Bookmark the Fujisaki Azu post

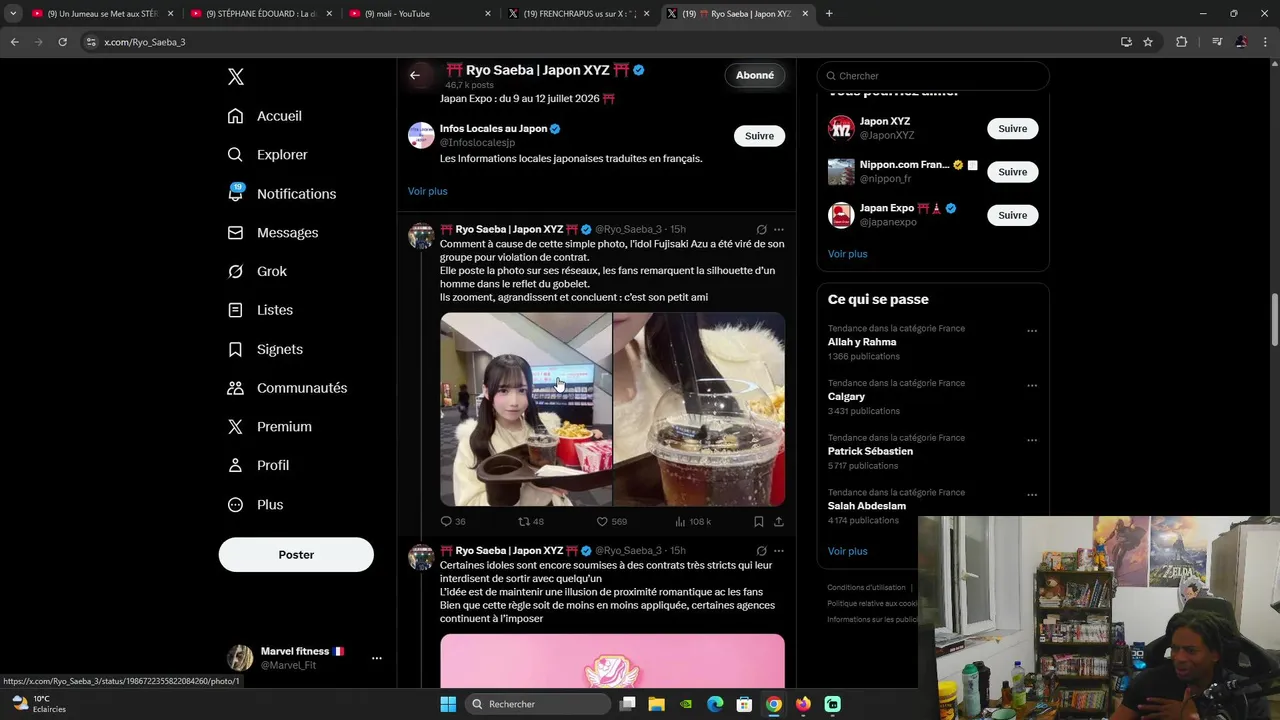(759, 522)
